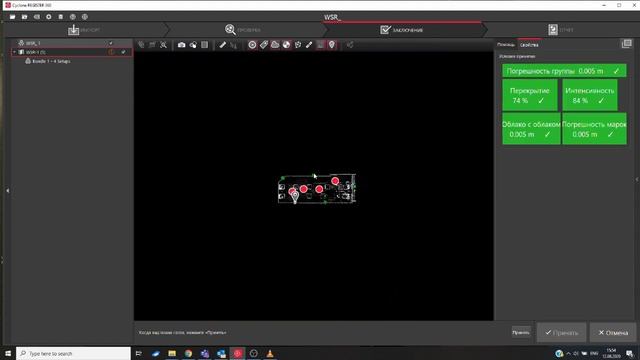Toggle the location pin icon in viewer toolbar
640x360 pixels.
click(x=332, y=45)
